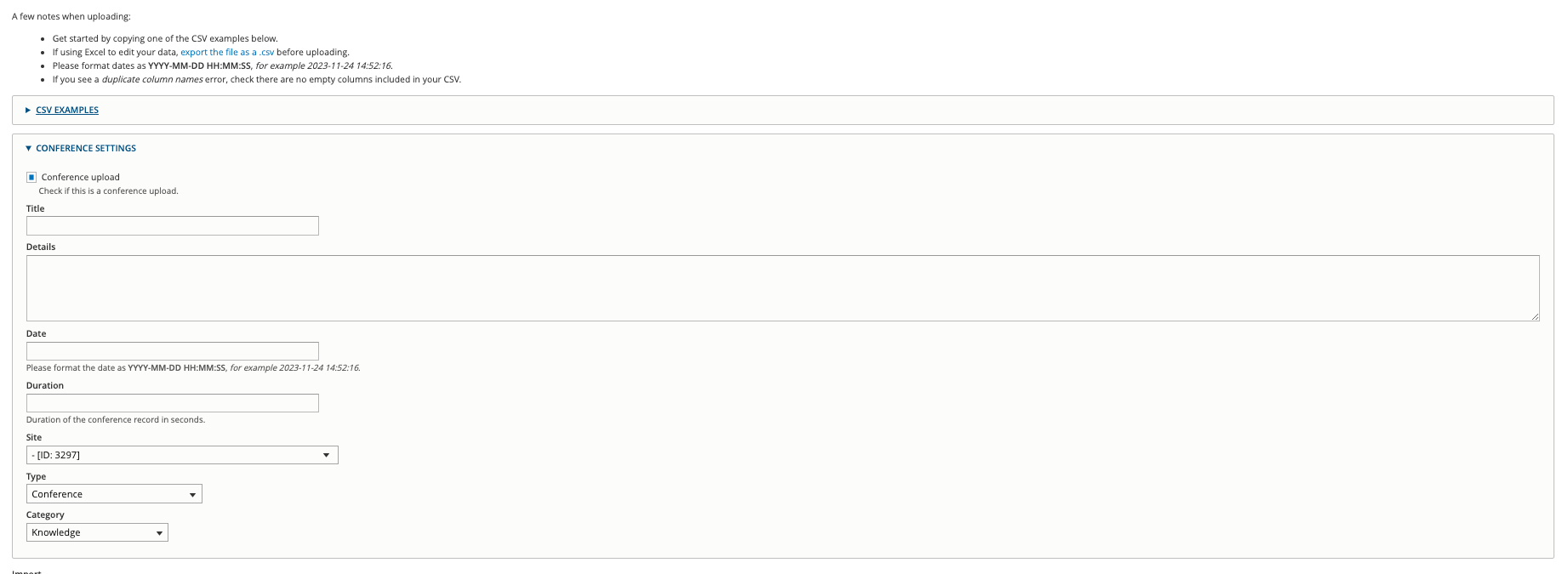1568x574 pixels.
Task: Open the Type dropdown set to Conference
Action: click(x=114, y=494)
